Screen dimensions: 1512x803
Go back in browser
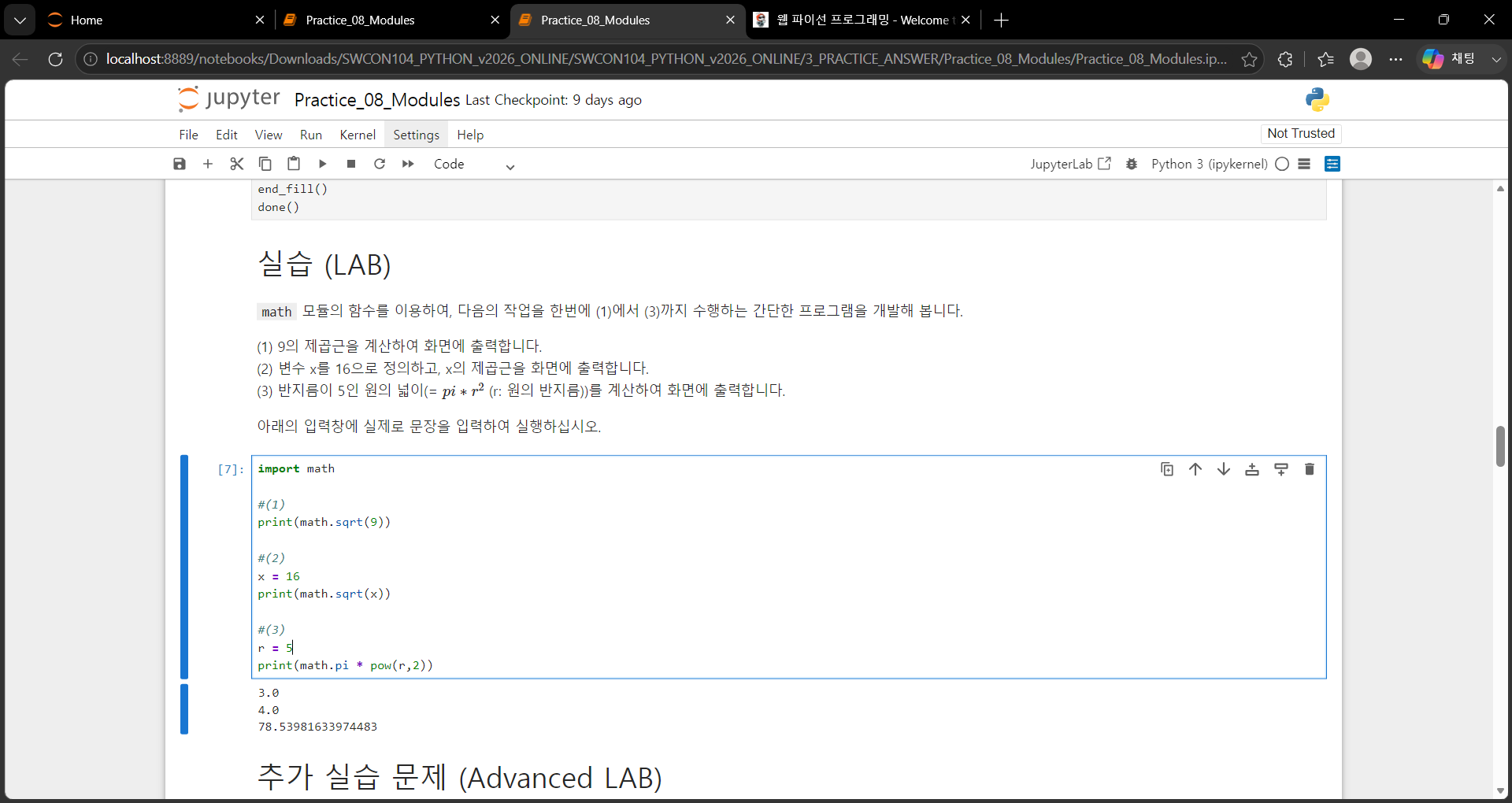(x=20, y=59)
